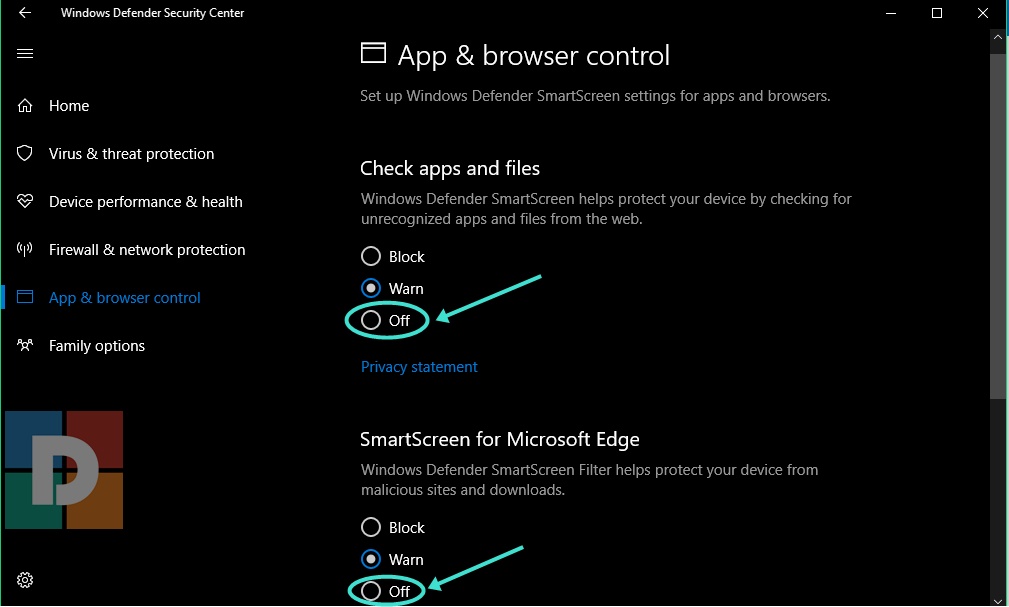Click the Device performance heart icon

(x=26, y=202)
